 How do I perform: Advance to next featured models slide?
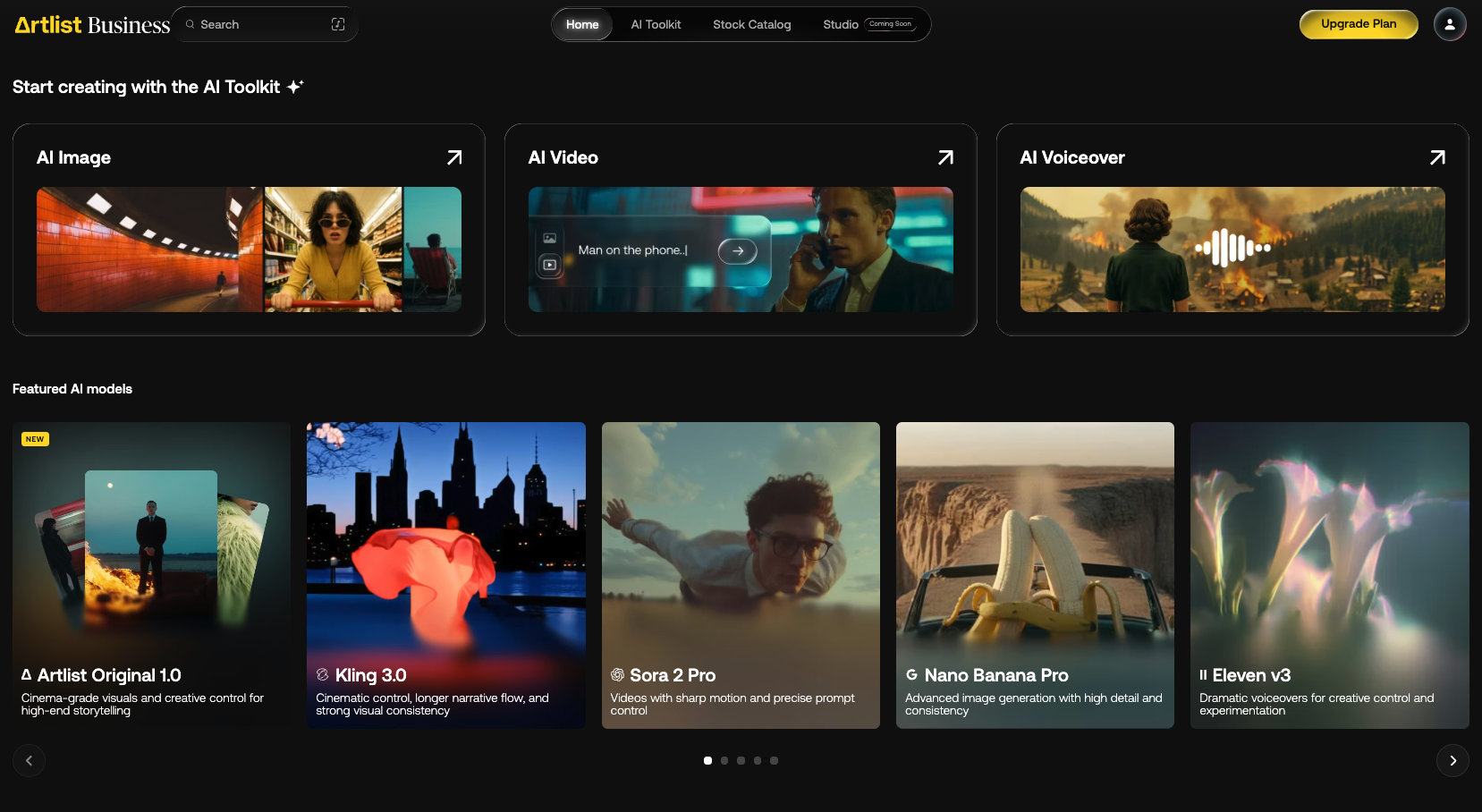[x=1452, y=761]
